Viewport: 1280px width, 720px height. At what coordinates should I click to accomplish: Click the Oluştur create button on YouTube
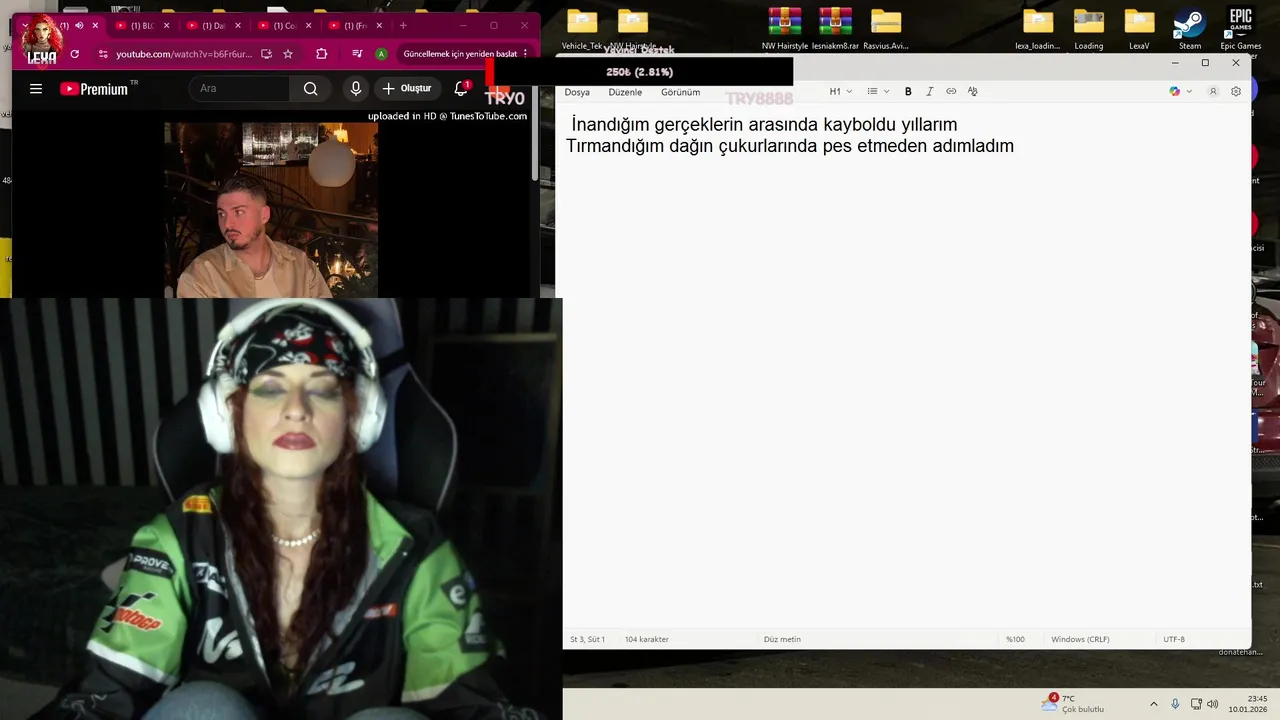(x=406, y=88)
